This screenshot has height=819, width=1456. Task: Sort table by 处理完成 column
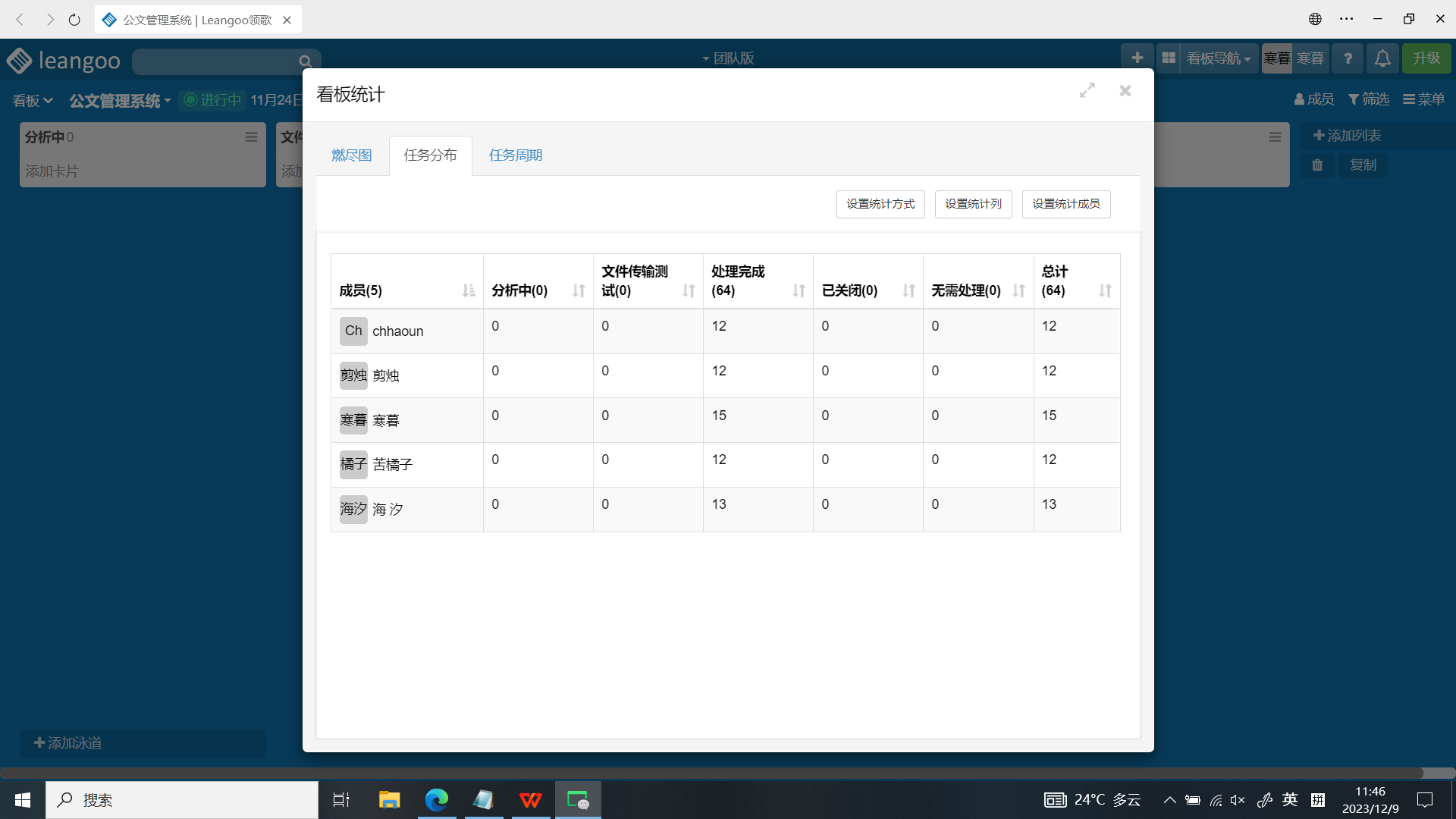(799, 290)
